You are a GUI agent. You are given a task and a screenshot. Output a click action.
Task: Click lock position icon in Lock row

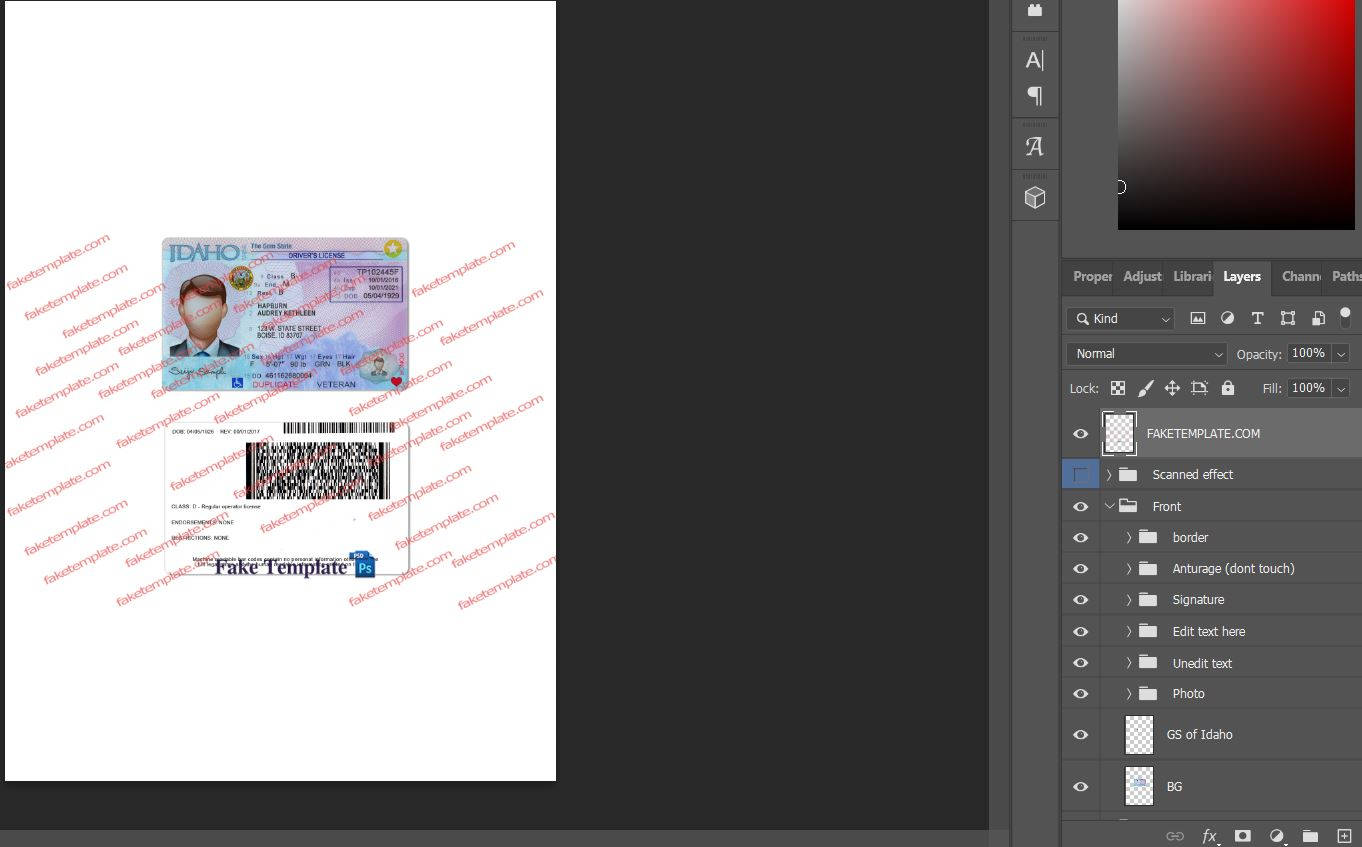click(1172, 388)
